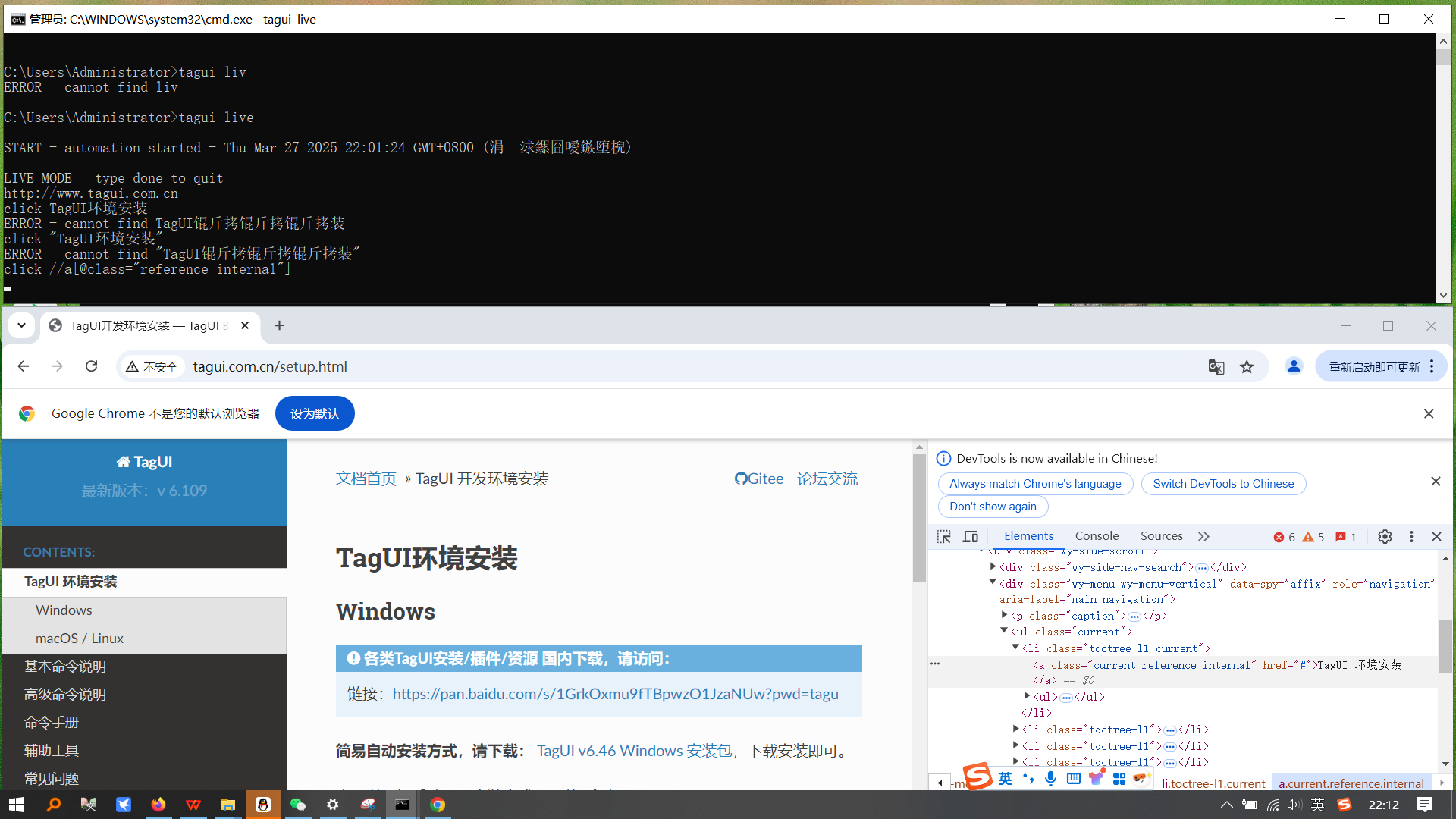Screen dimensions: 1456x819
Task: Open Windows Start menu
Action: coord(17,805)
